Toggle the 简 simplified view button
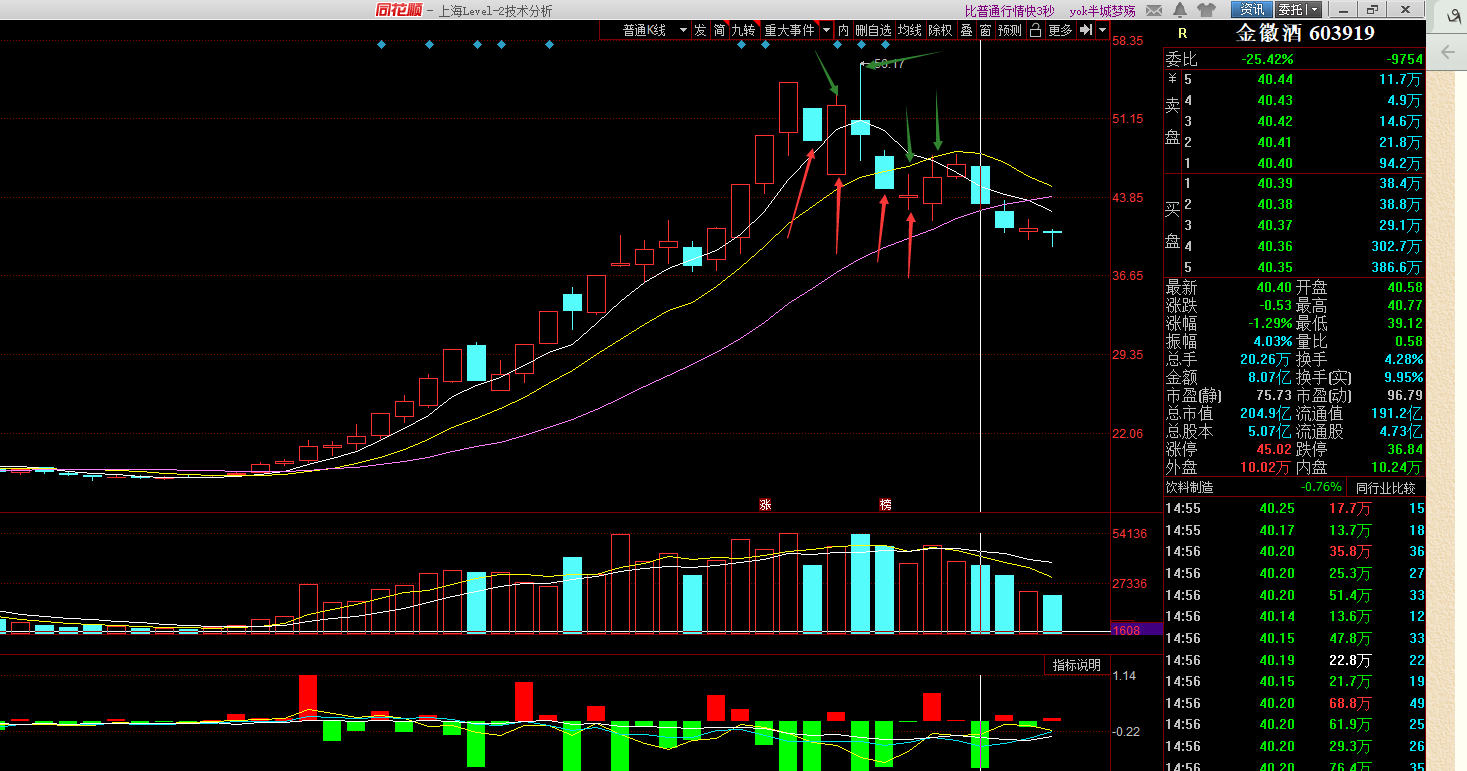This screenshot has width=1467, height=771. [x=719, y=30]
